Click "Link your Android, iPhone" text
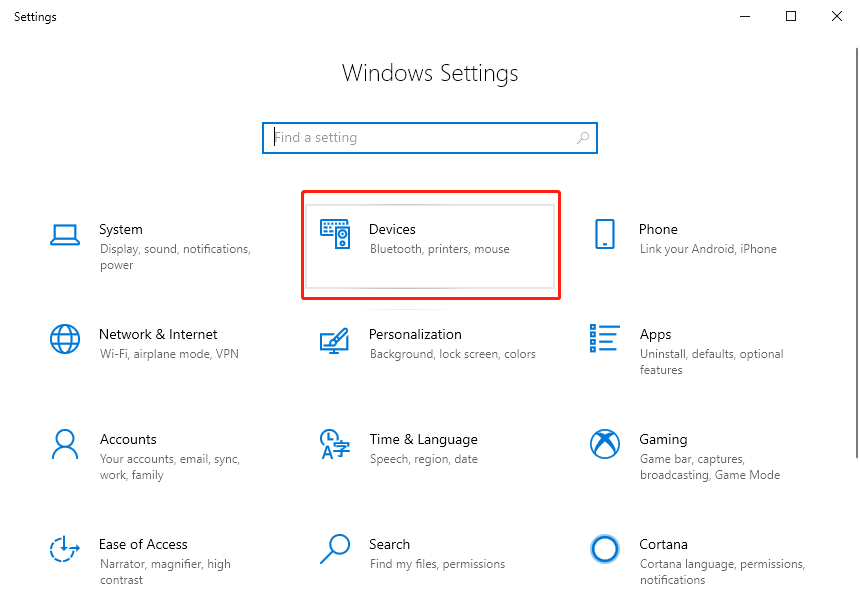This screenshot has height=604, width=860. [x=708, y=249]
